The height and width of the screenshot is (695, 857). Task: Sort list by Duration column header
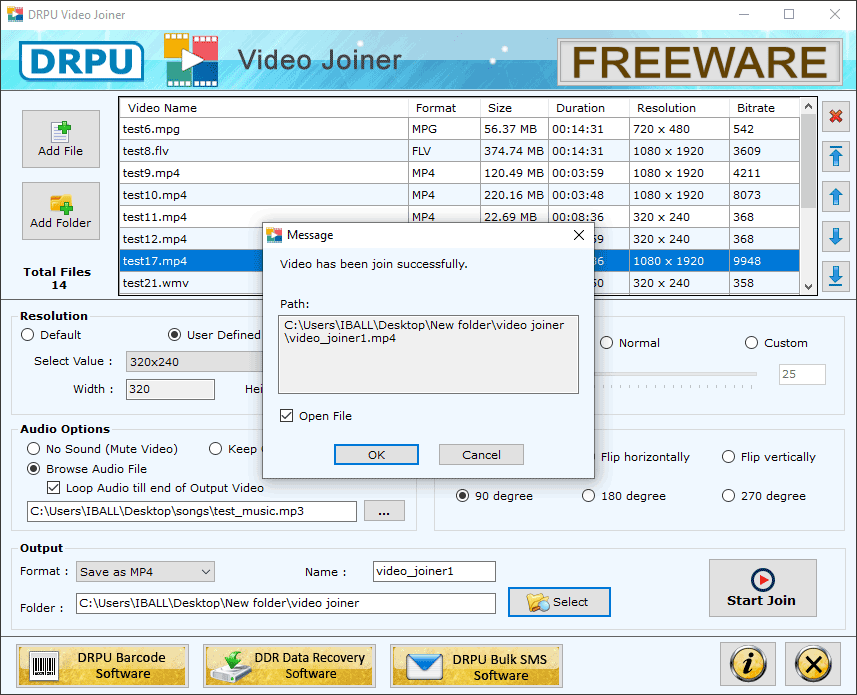[589, 108]
